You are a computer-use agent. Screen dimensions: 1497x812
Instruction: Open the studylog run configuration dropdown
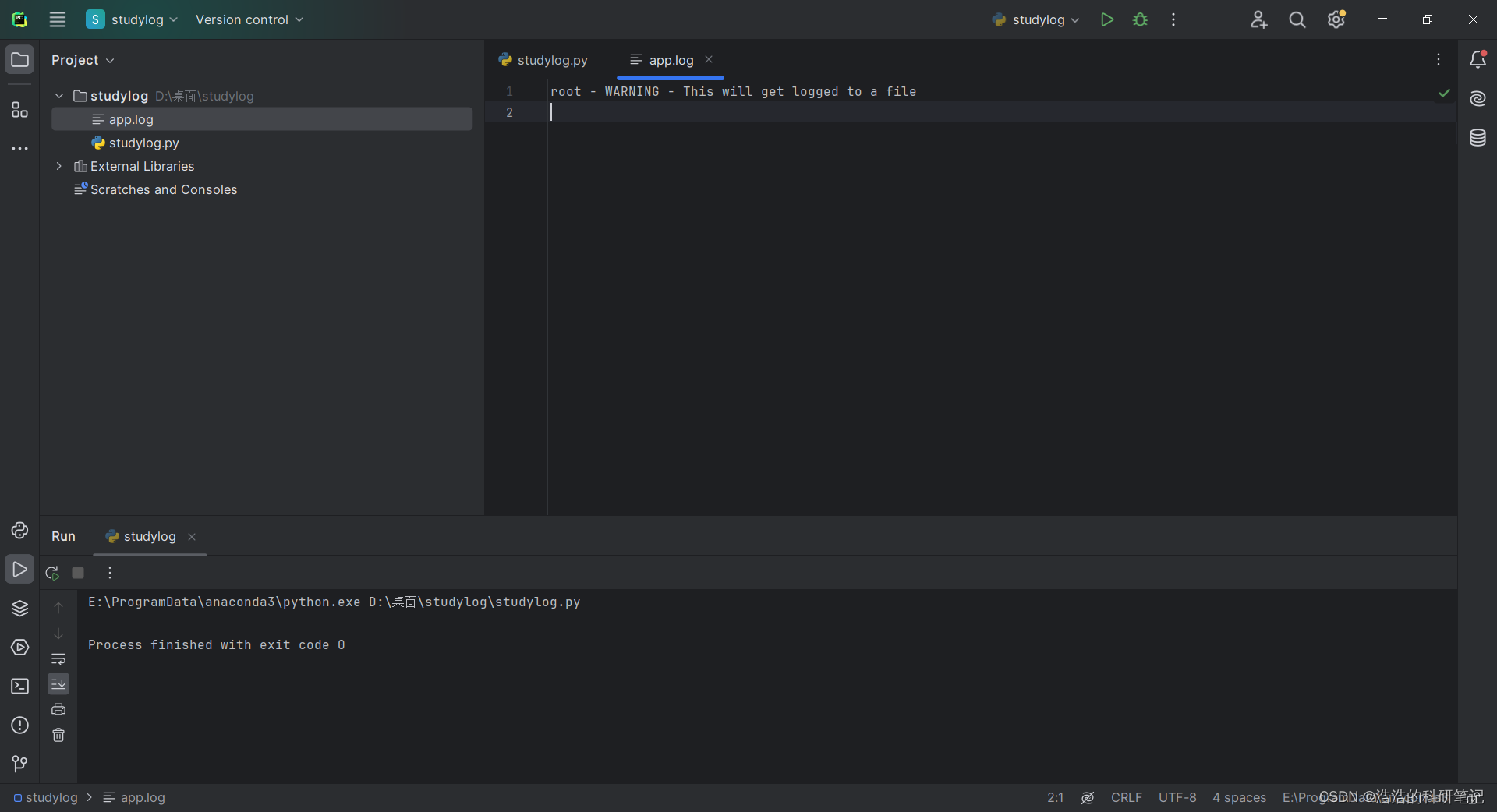pyautogui.click(x=1035, y=19)
